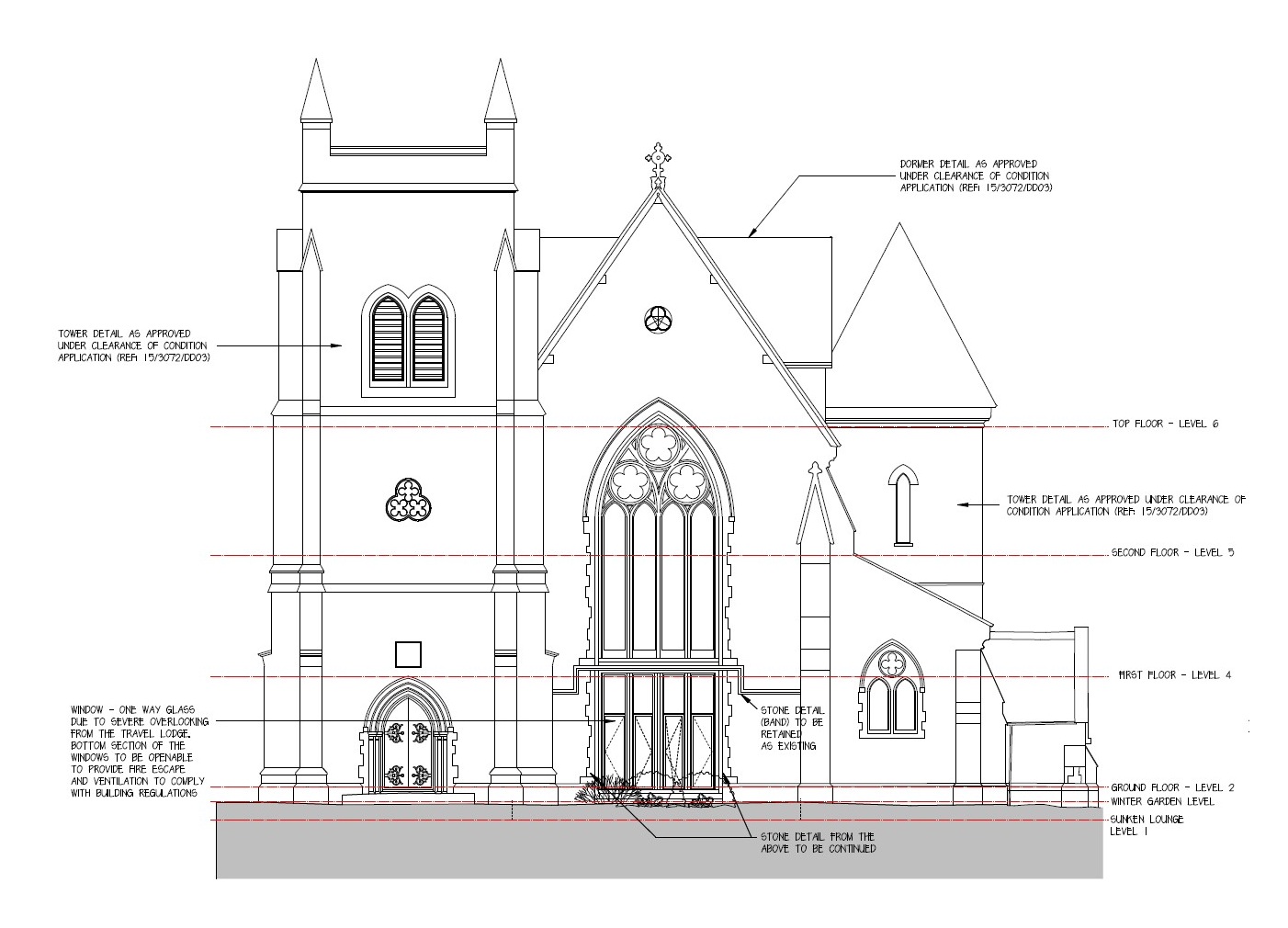1288x928 pixels.
Task: Select the one way glass window annotation
Action: (139, 752)
